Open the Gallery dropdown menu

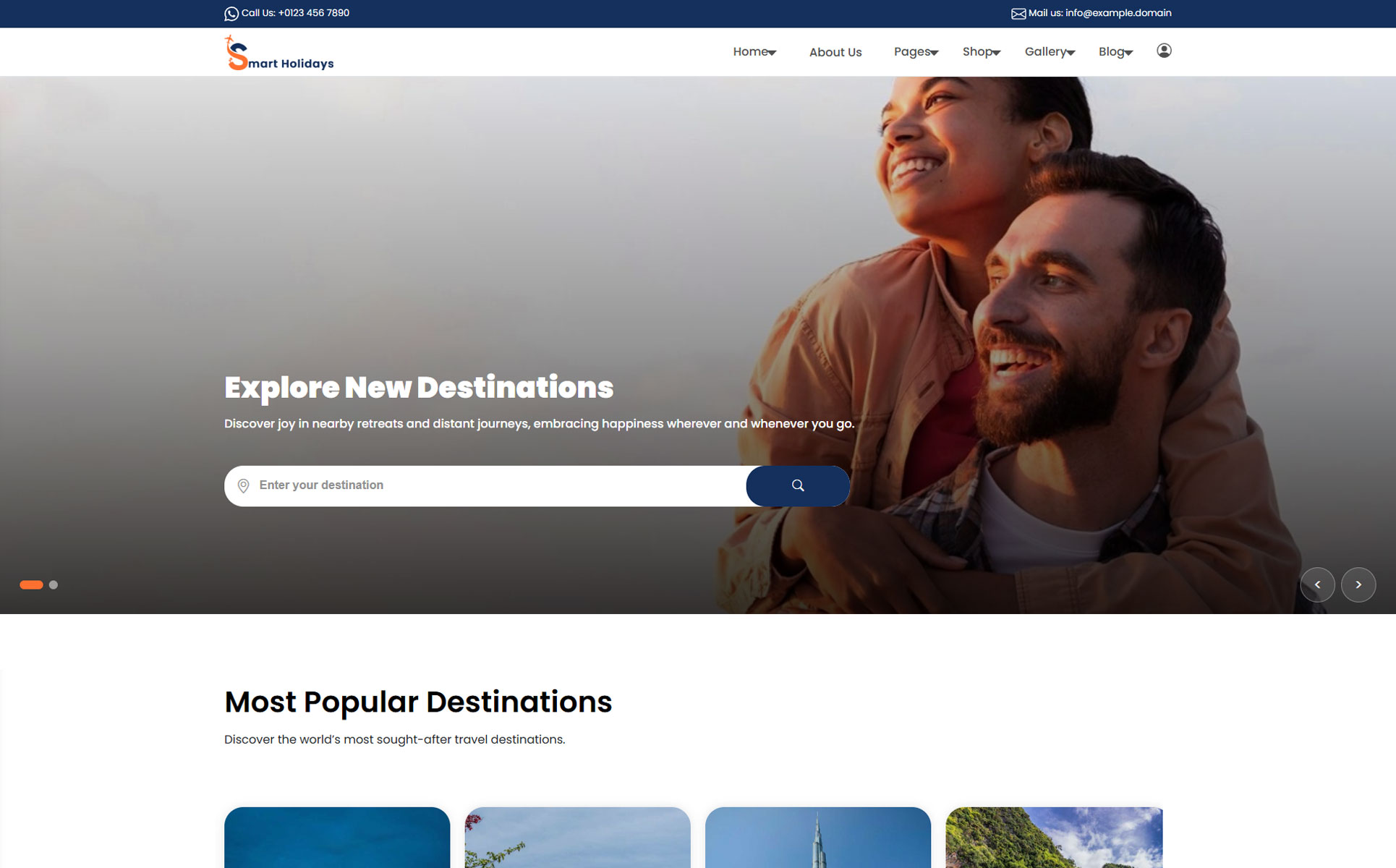[1049, 52]
